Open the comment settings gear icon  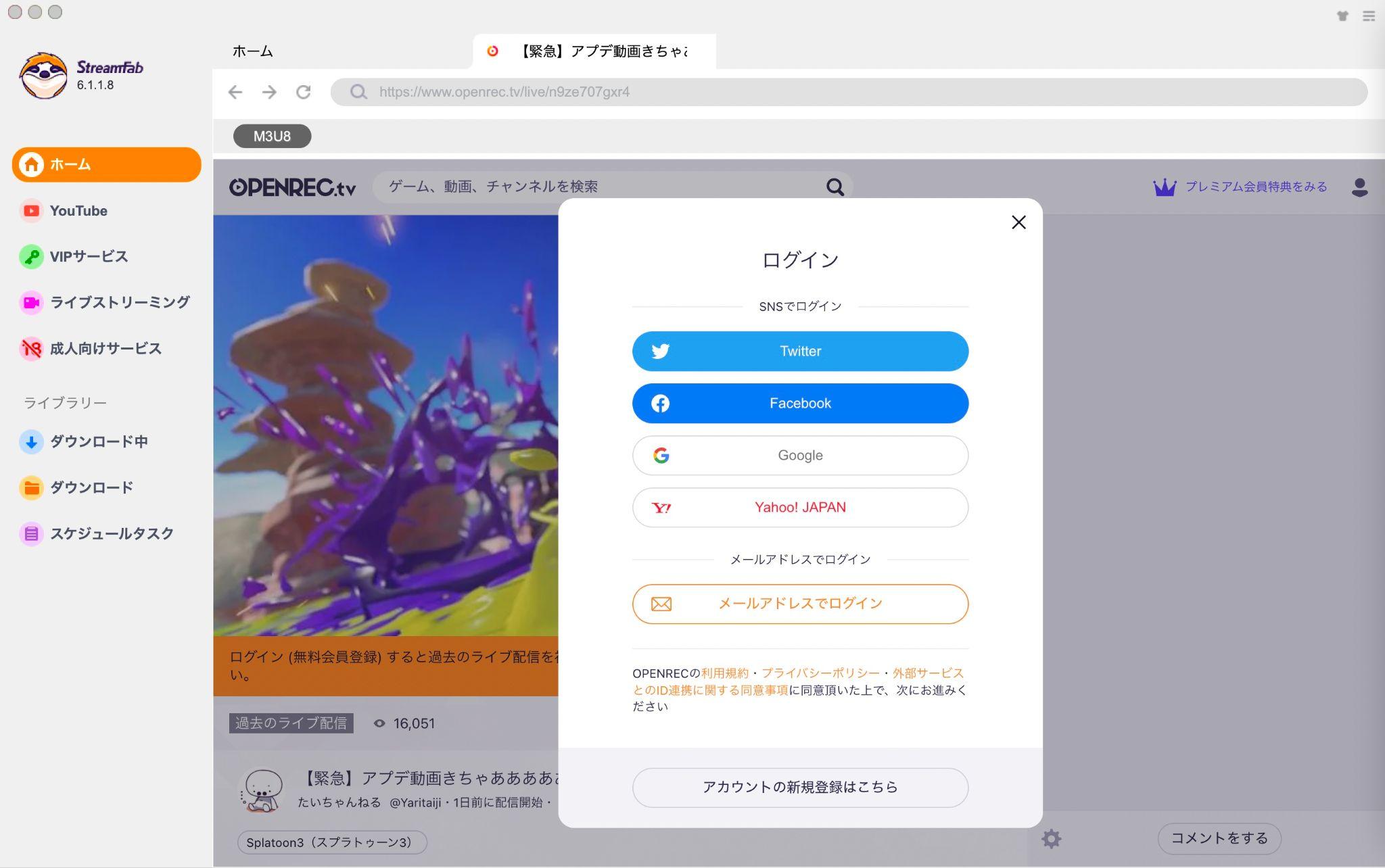pyautogui.click(x=1051, y=839)
